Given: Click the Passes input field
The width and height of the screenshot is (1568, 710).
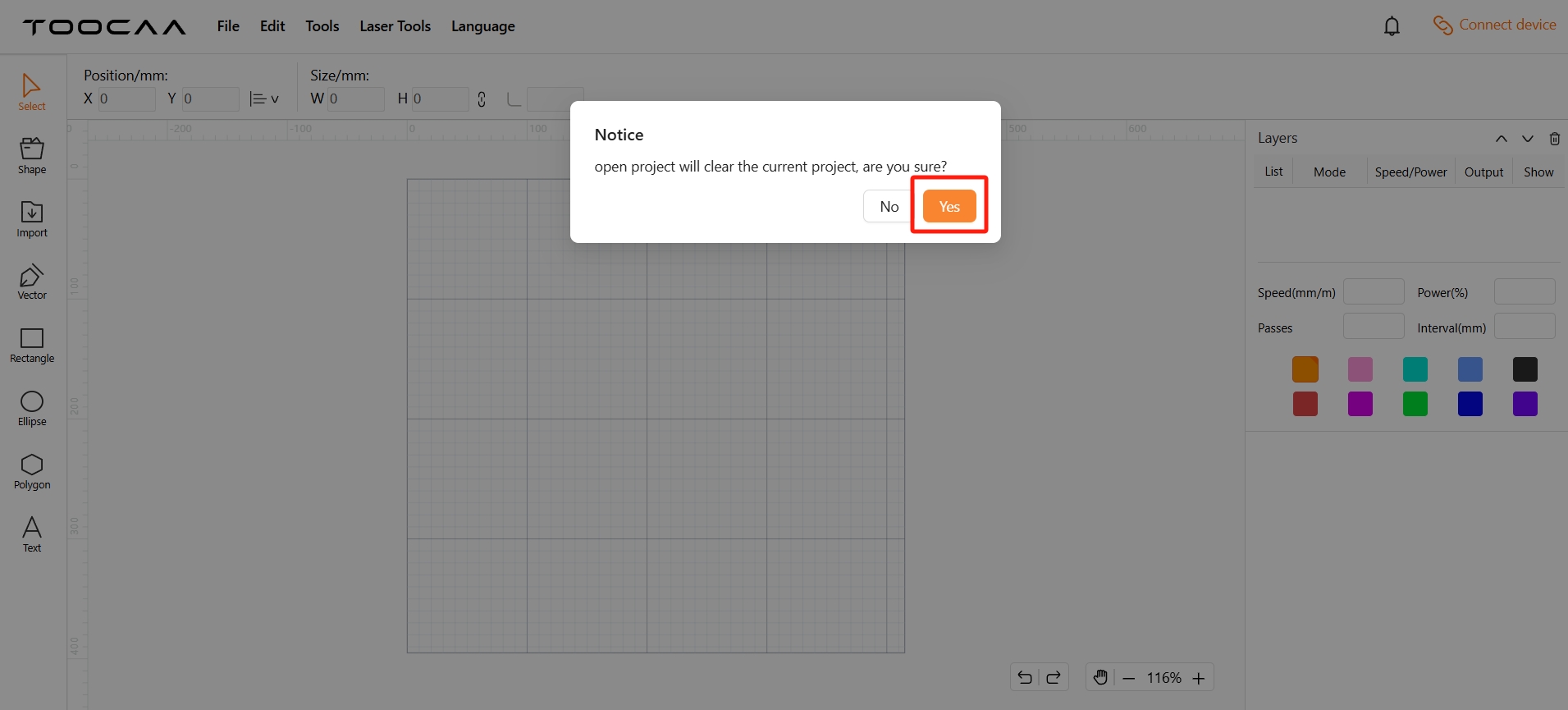Looking at the screenshot, I should (1374, 326).
